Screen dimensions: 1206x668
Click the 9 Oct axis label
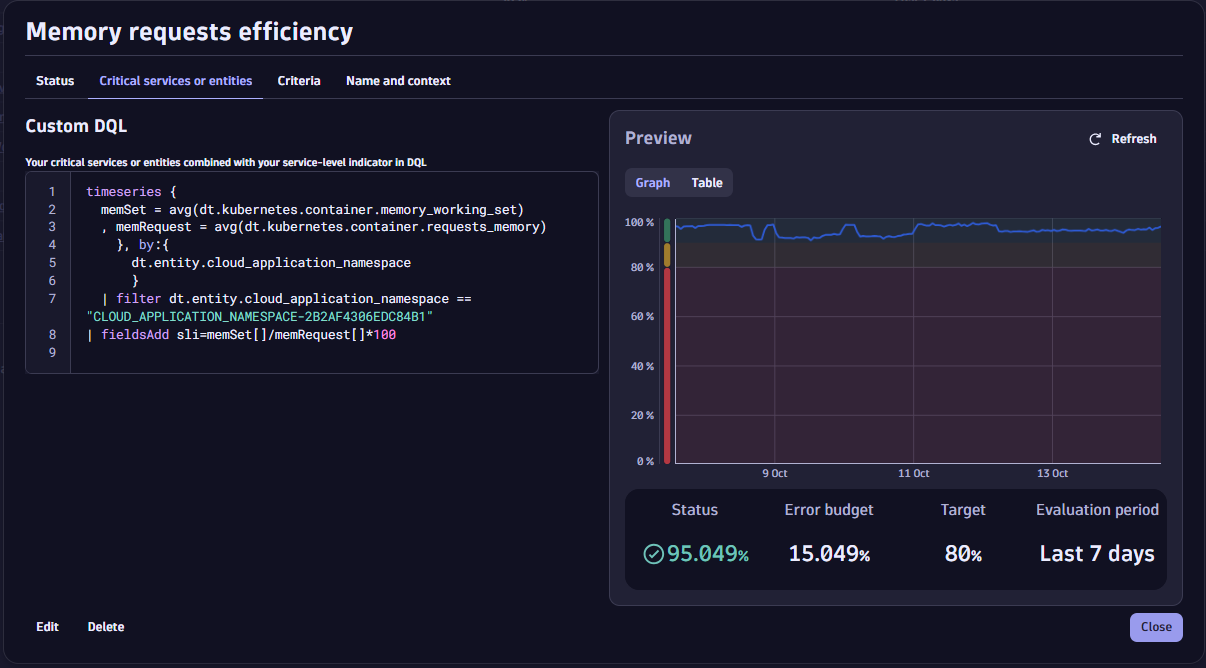click(x=774, y=473)
